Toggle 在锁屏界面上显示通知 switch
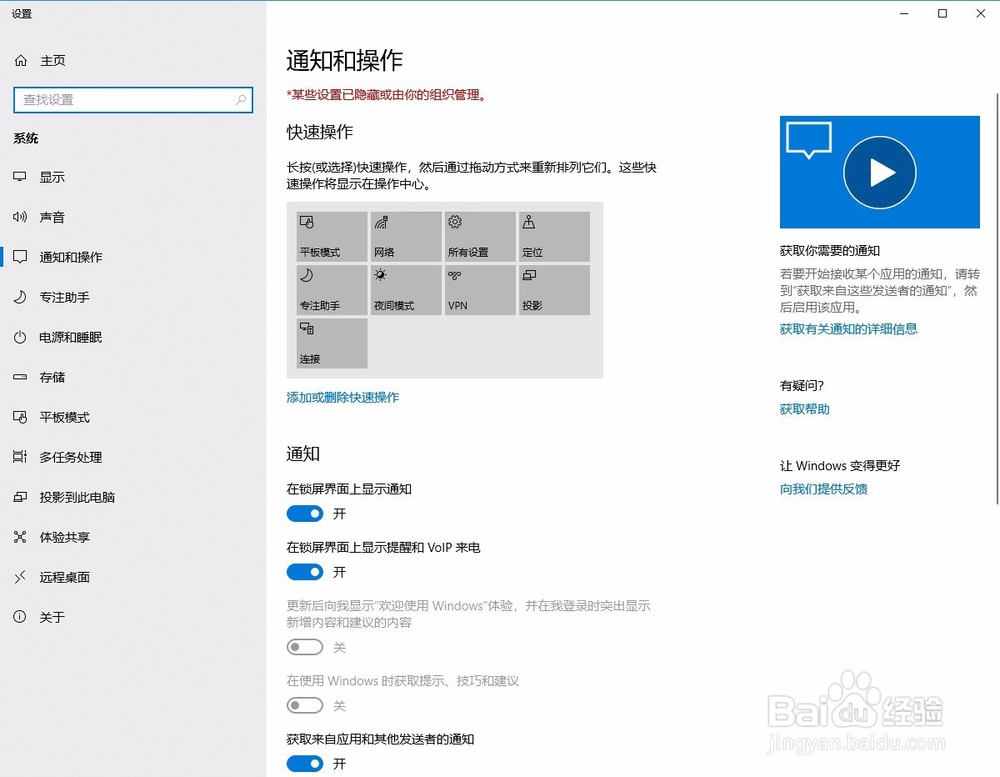1000x777 pixels. coord(305,514)
